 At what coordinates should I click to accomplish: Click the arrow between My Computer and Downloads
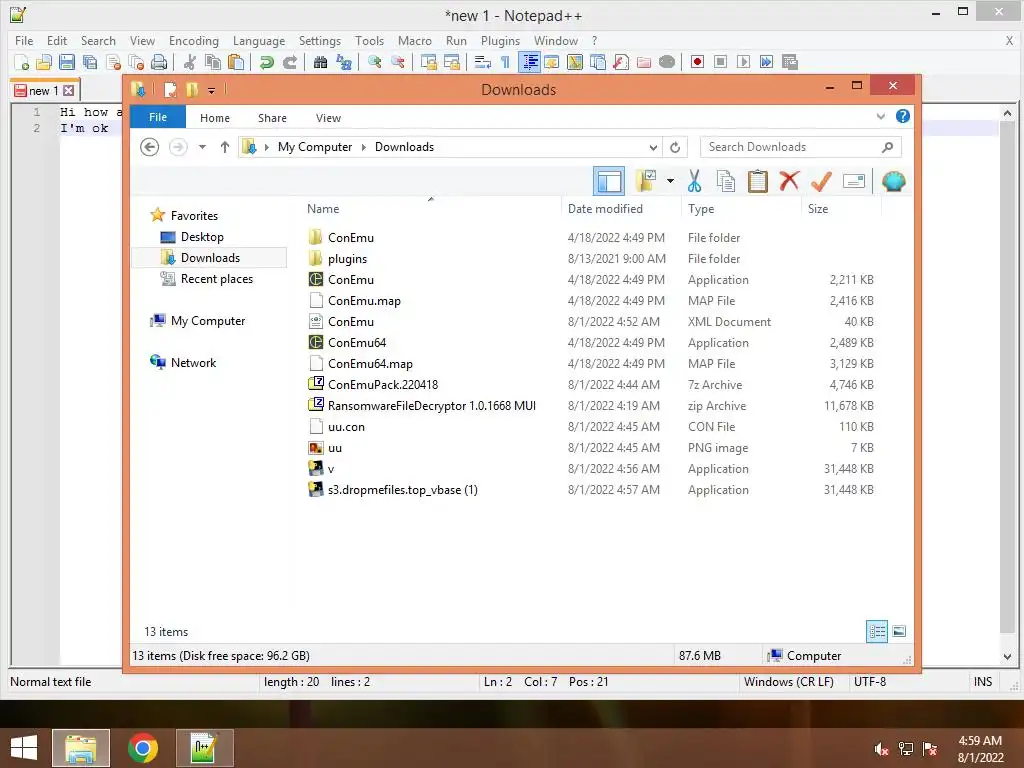[x=364, y=147]
